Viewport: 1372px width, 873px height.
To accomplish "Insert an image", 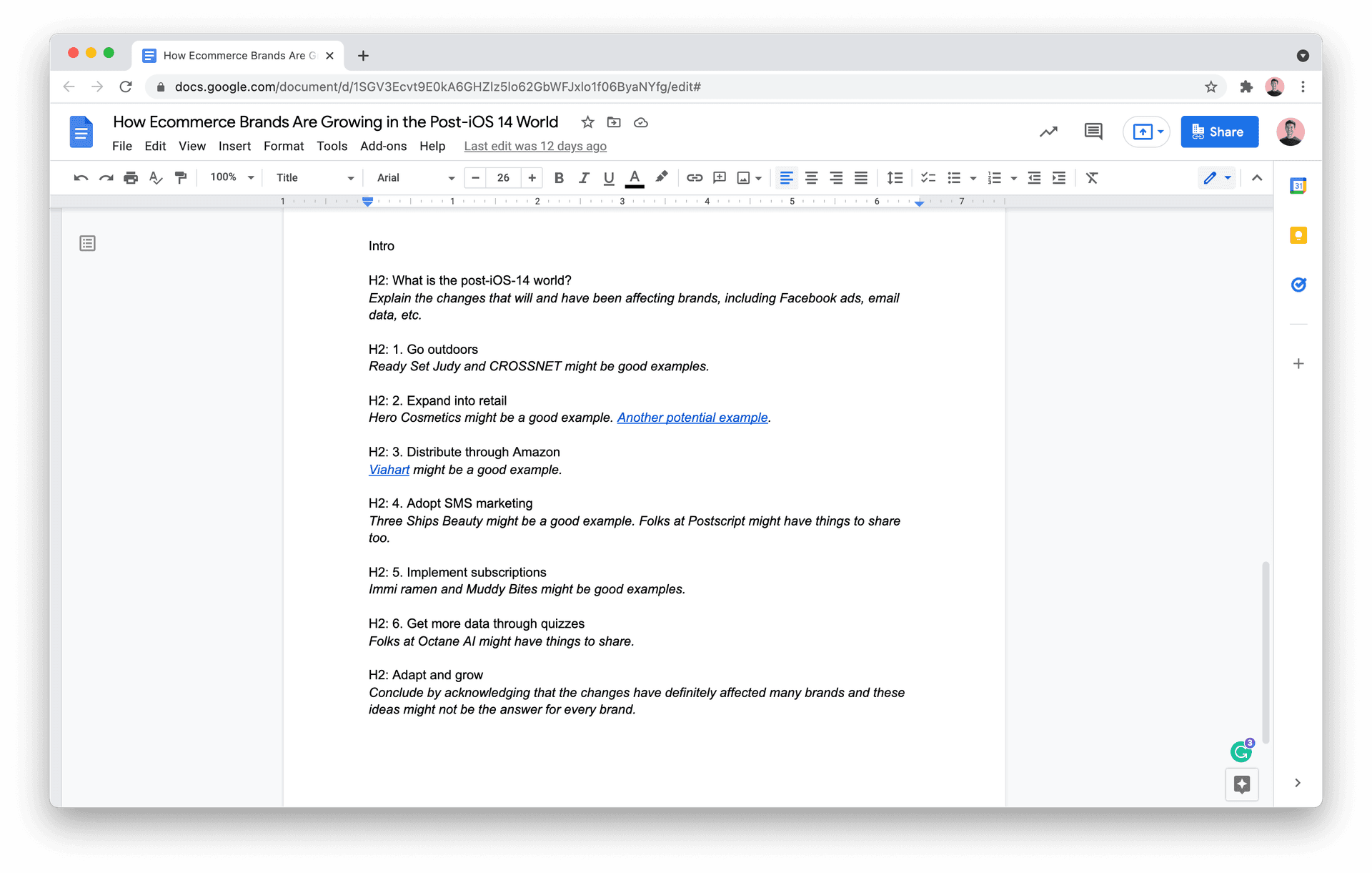I will [x=744, y=178].
